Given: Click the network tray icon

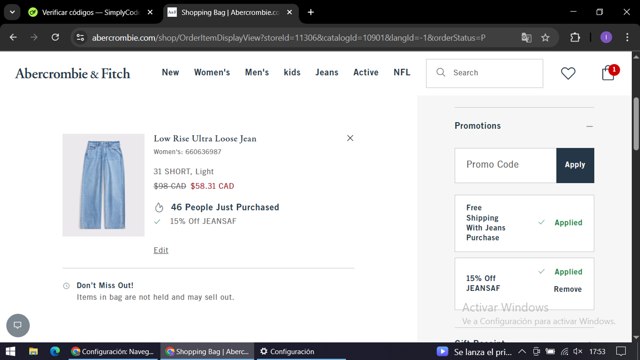Looking at the screenshot, I should coord(564,351).
